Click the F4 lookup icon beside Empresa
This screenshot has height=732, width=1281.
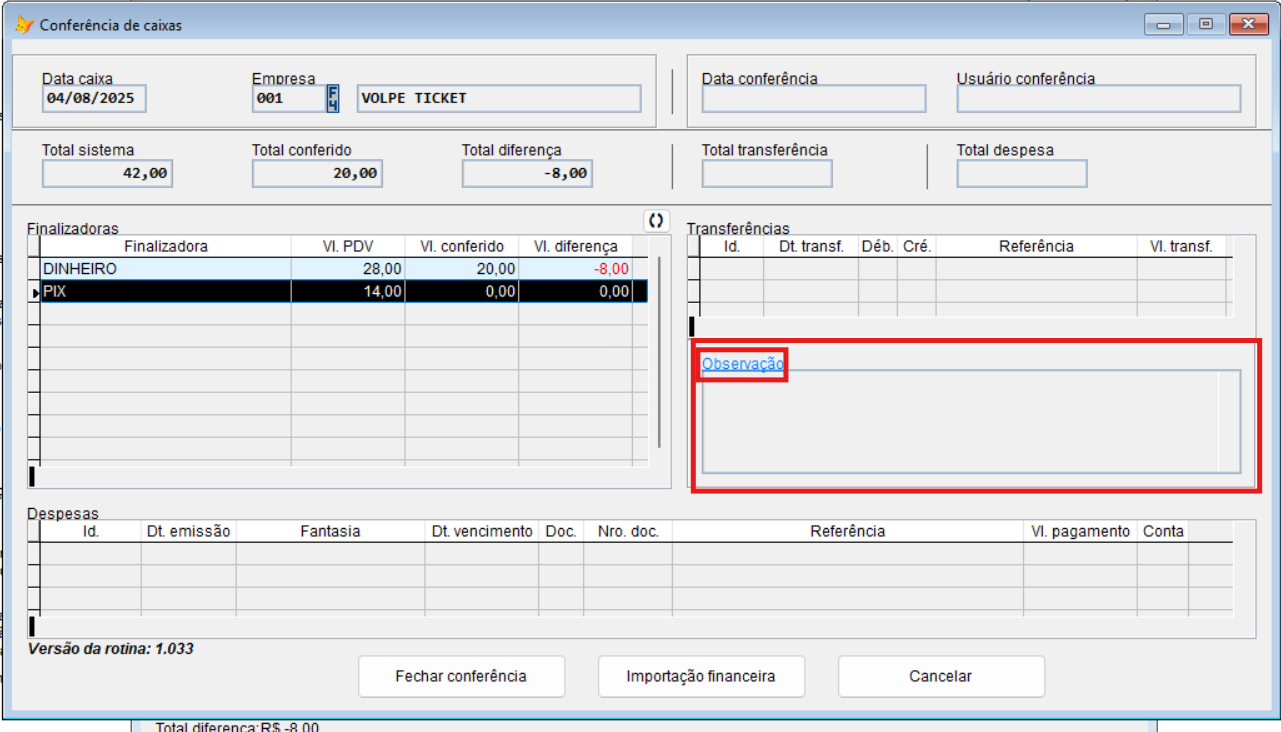click(x=334, y=98)
